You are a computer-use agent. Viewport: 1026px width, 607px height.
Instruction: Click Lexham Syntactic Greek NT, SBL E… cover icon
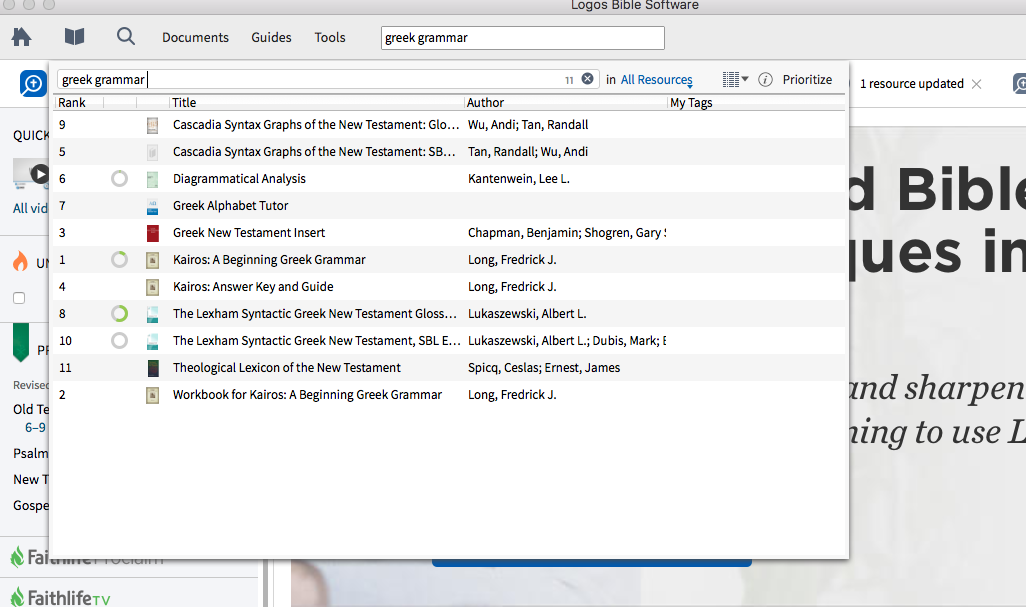152,341
